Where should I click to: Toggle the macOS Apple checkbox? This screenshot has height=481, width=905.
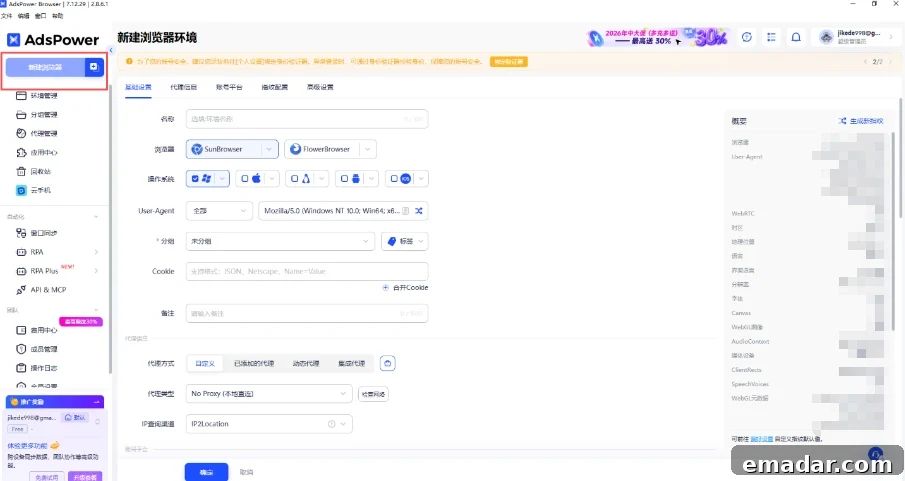coord(245,179)
